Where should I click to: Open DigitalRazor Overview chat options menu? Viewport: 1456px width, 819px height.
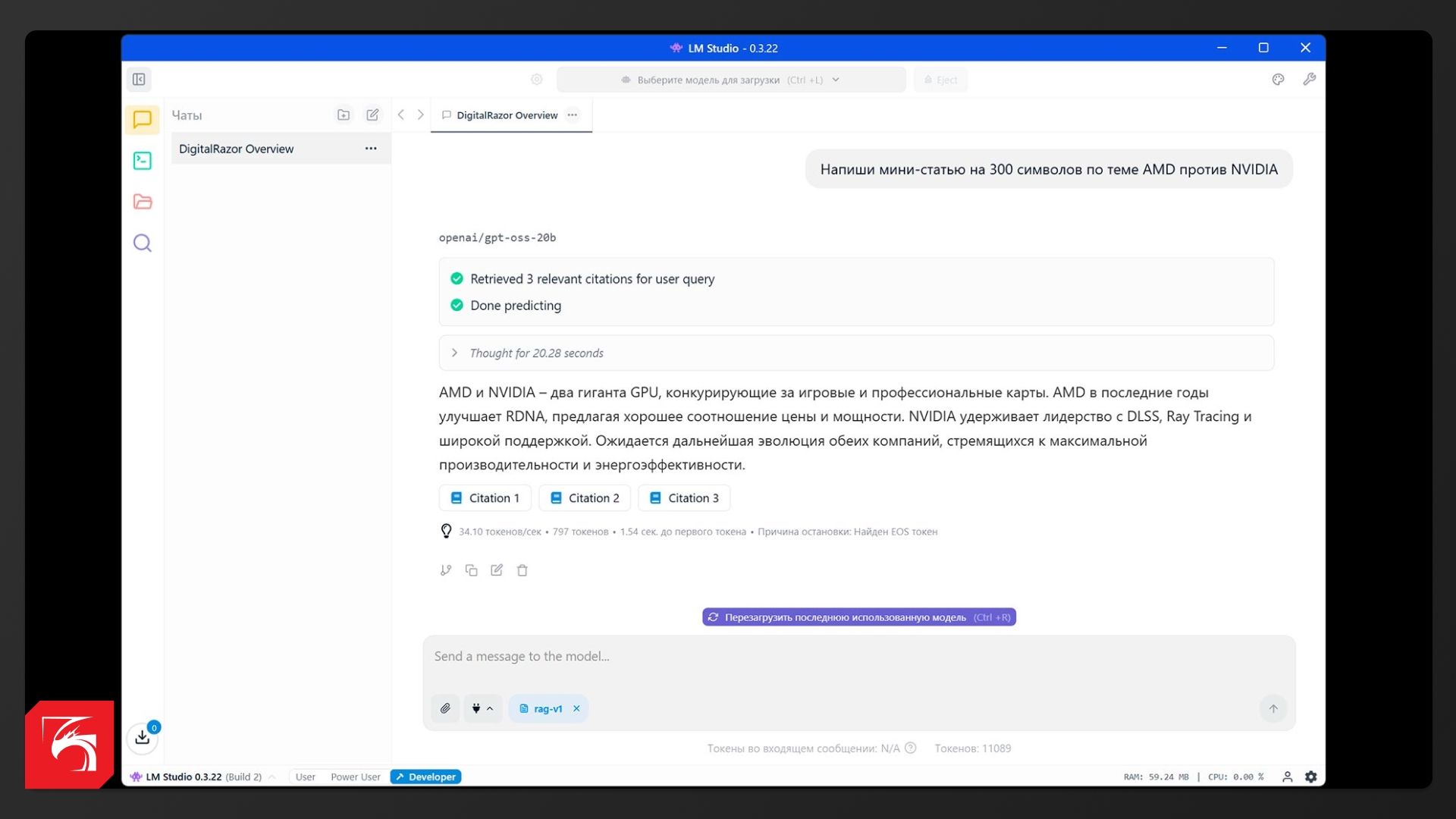371,149
